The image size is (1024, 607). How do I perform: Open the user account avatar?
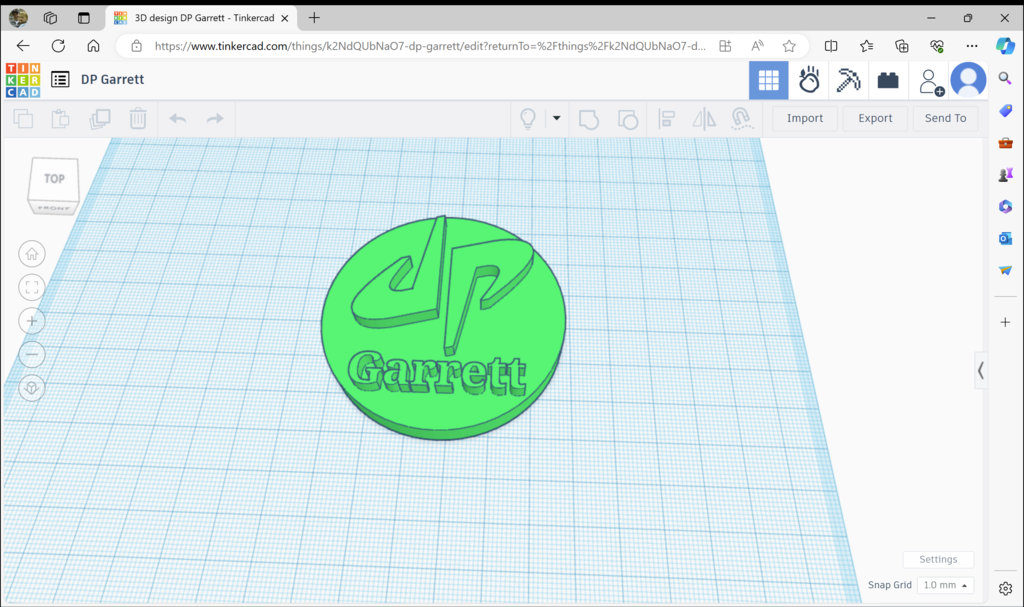point(968,80)
